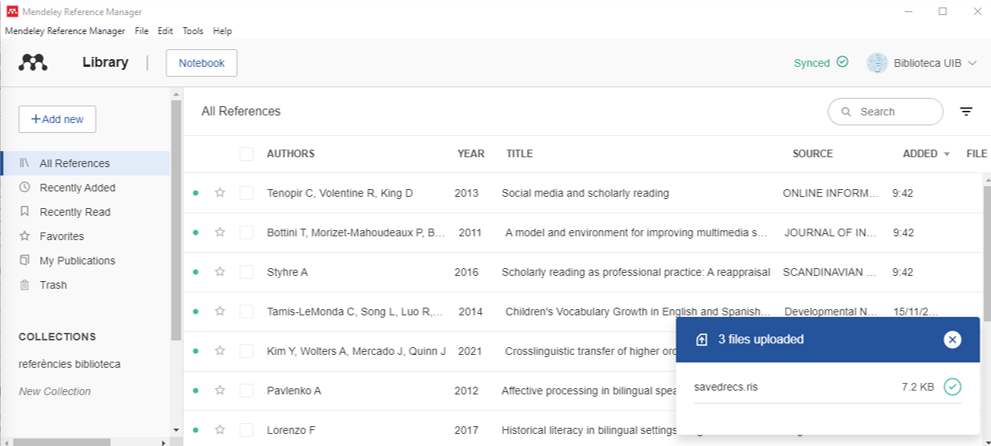Open the filter icon next to Search
The image size is (991, 446).
coord(966,112)
